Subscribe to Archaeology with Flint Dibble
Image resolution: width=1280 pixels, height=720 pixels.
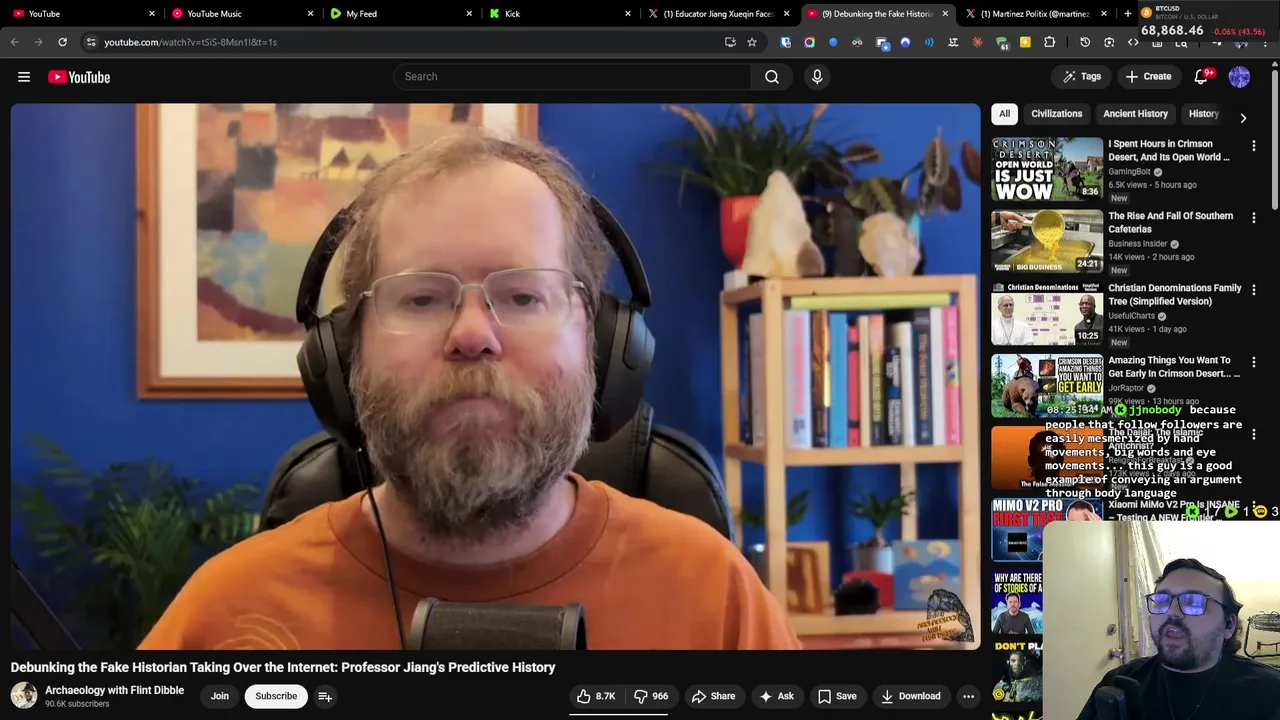276,696
